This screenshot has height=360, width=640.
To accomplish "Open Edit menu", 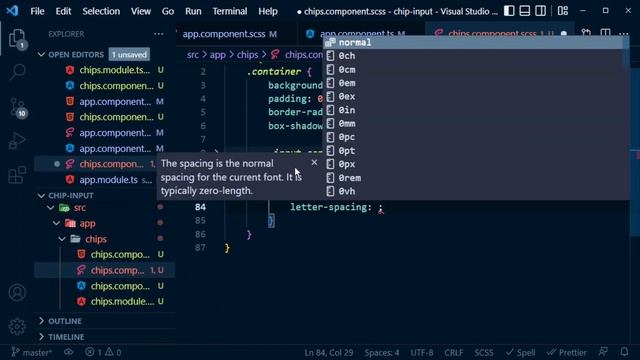I will pyautogui.click(x=63, y=11).
